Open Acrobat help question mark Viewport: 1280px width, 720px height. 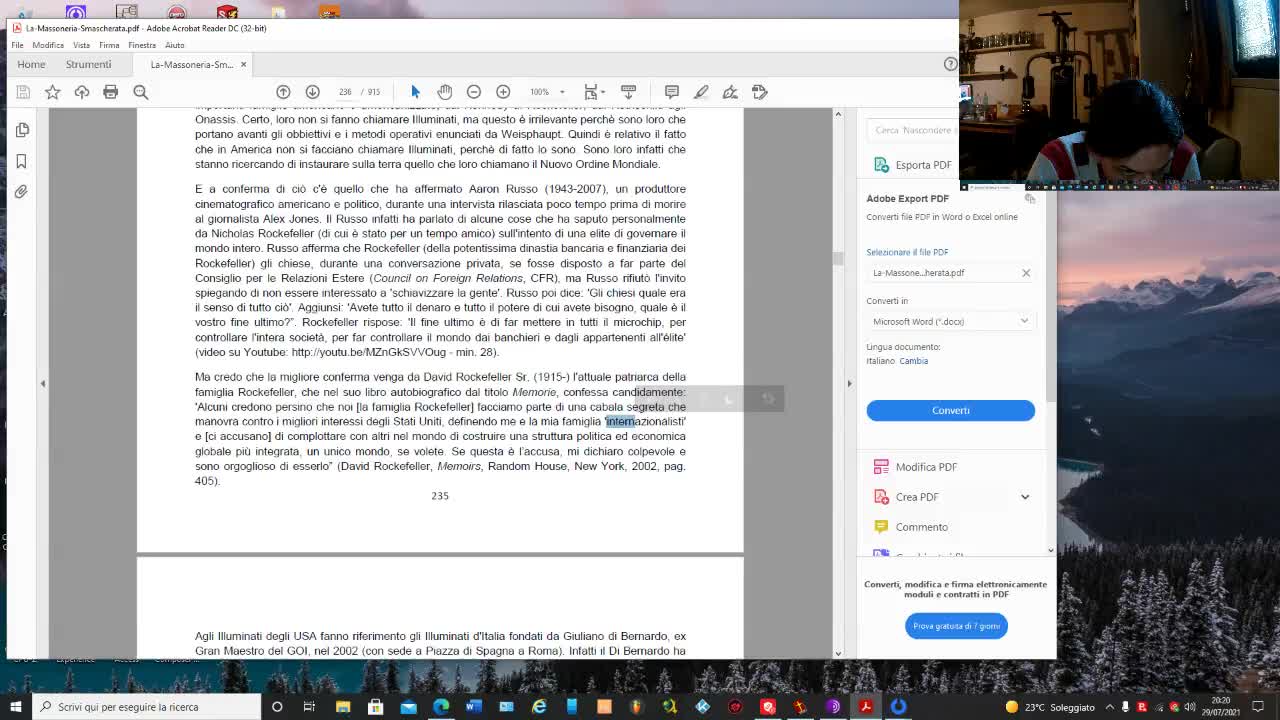tap(950, 64)
